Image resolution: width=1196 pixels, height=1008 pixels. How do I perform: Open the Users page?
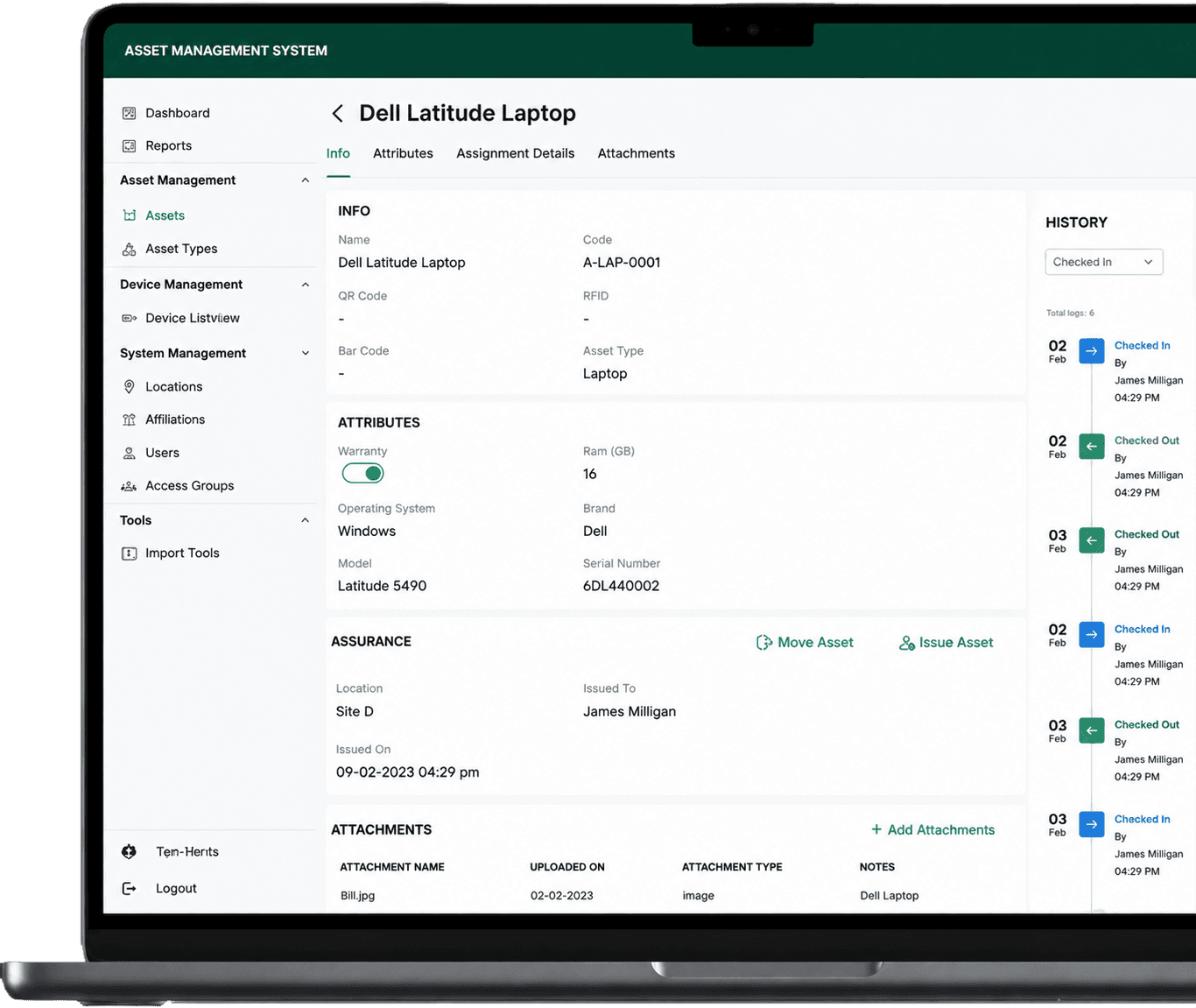(x=162, y=453)
